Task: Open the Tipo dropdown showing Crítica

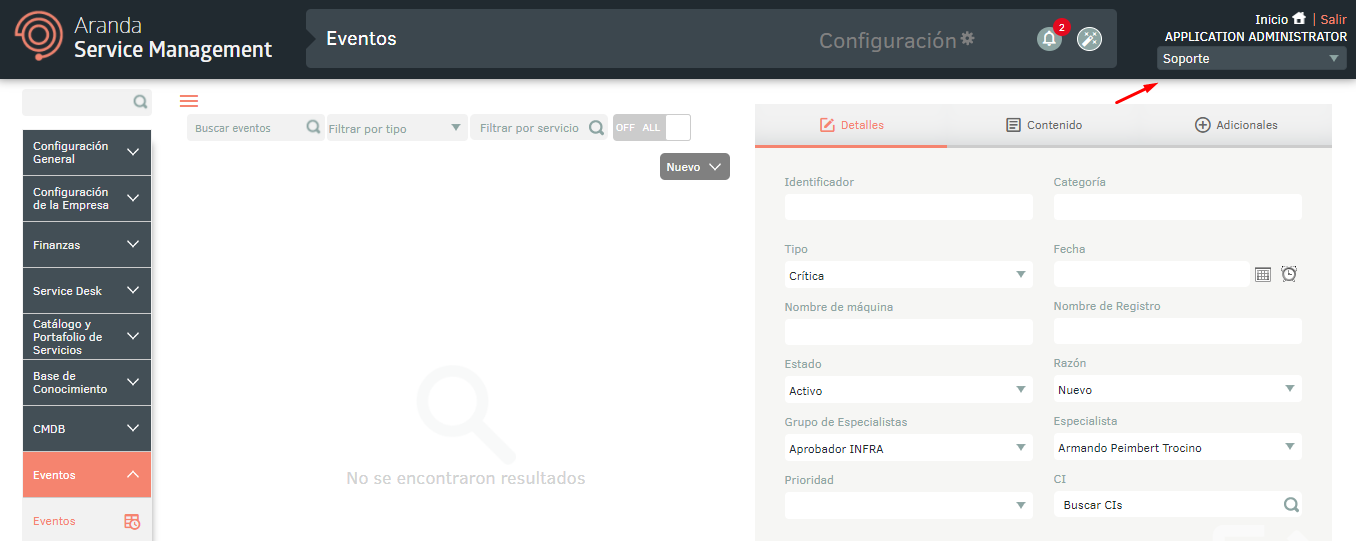Action: click(908, 275)
